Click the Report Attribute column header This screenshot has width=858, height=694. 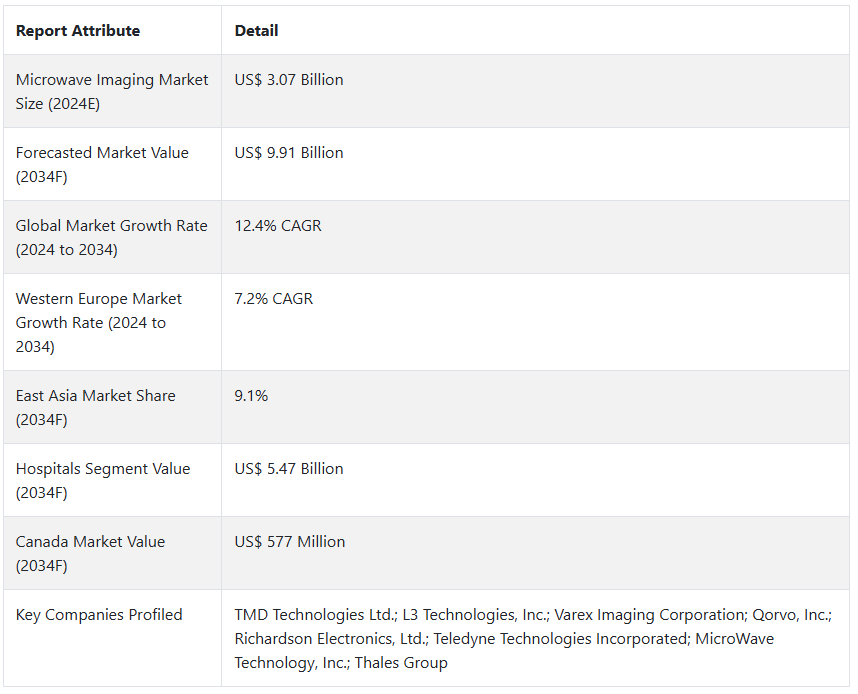point(78,31)
